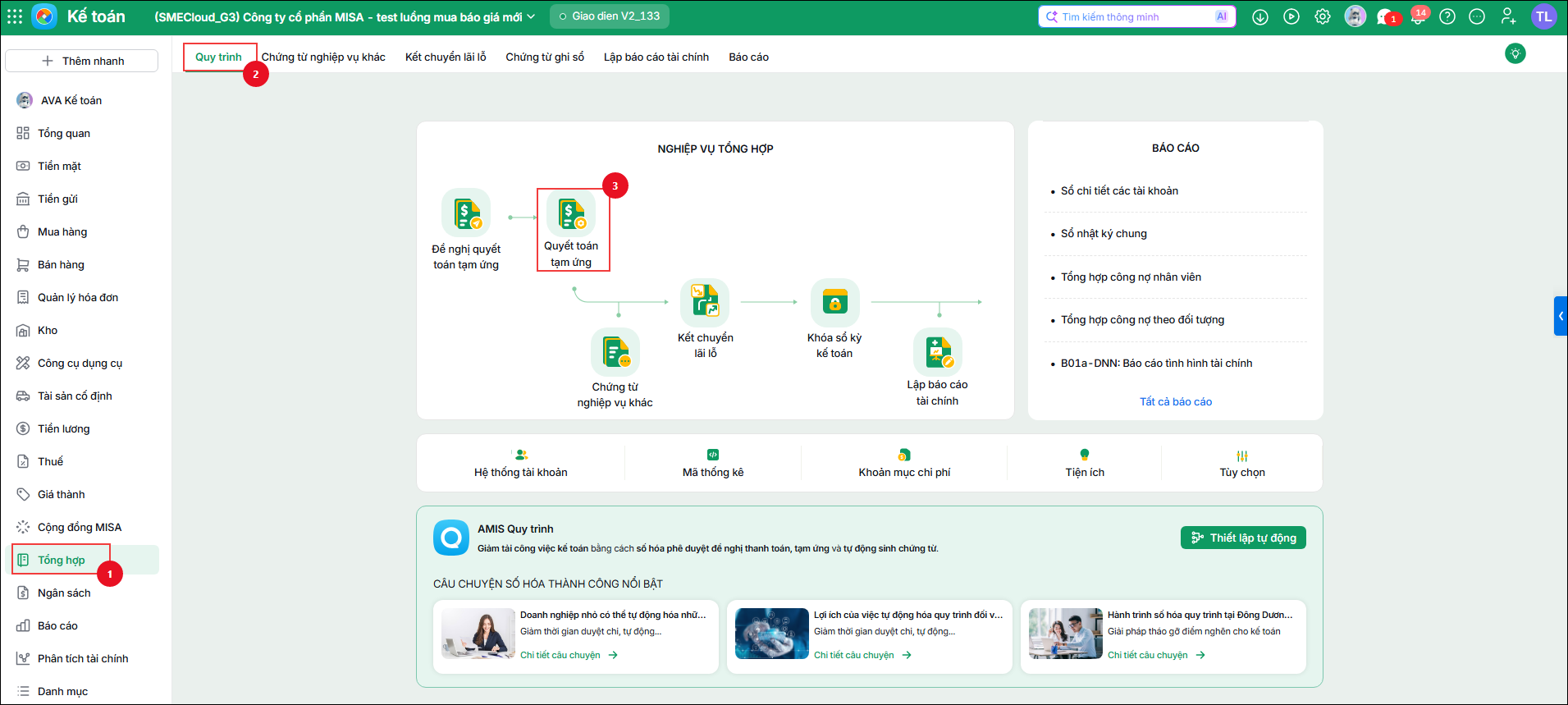Click the Thêm nhanh button
The image size is (1568, 705).
82,61
